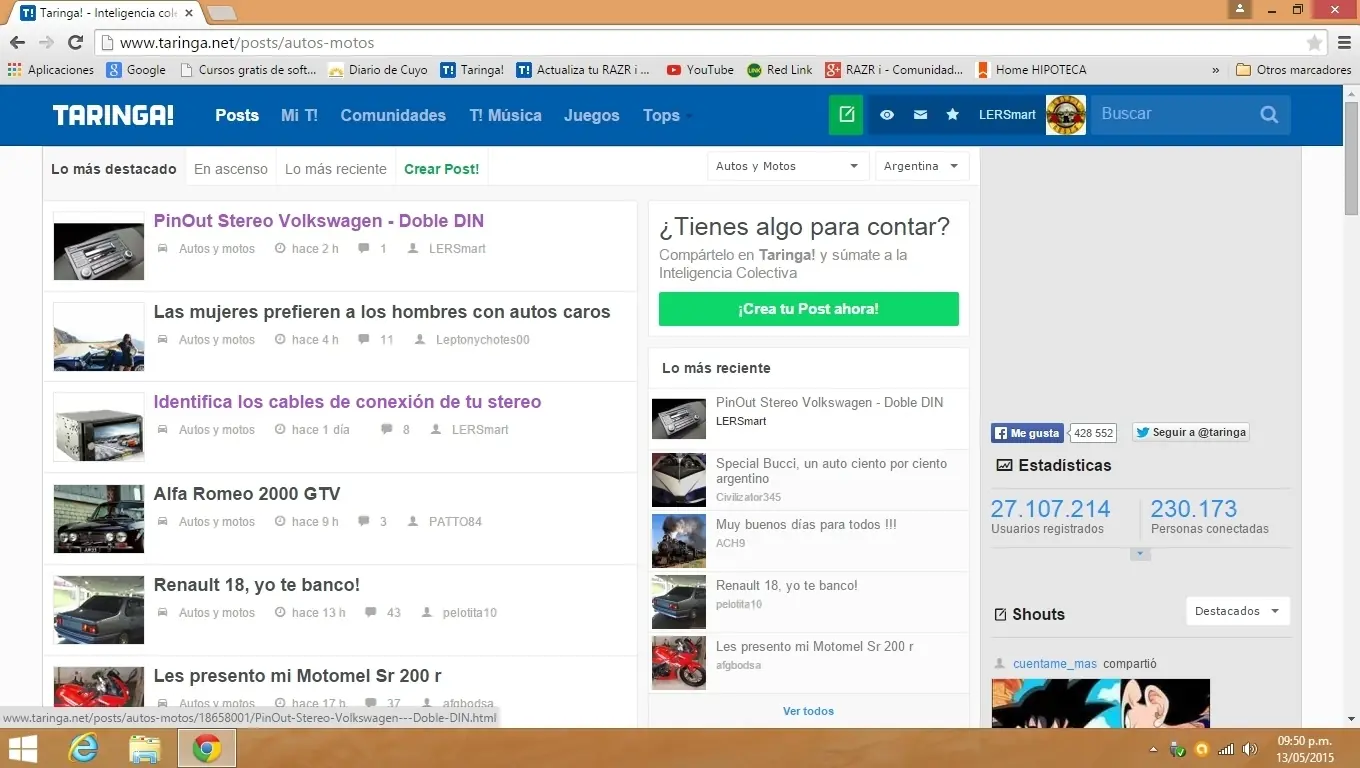Open the post about mujeres and autos caros
This screenshot has width=1360, height=768.
(382, 312)
